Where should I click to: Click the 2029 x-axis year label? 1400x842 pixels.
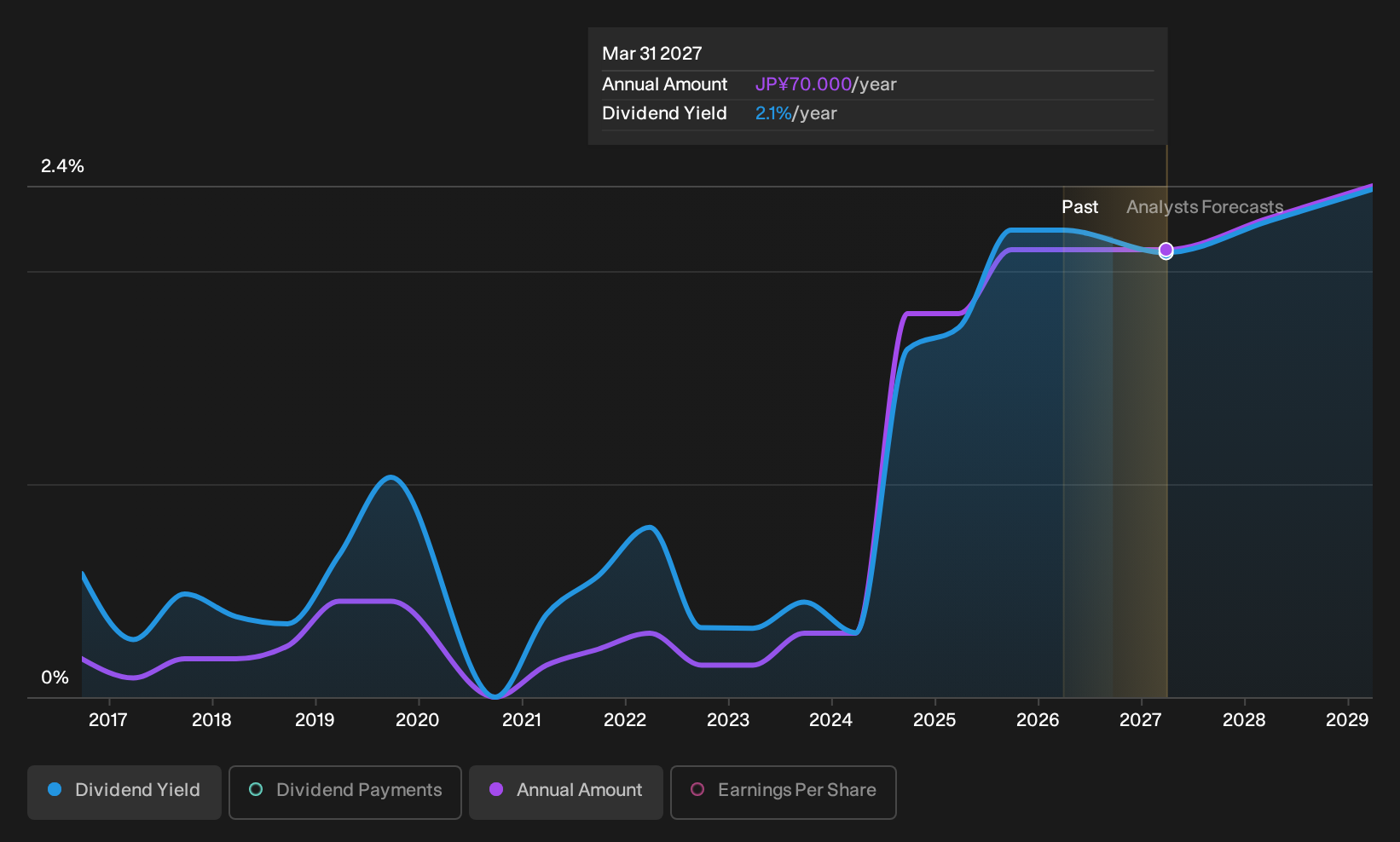(x=1347, y=720)
